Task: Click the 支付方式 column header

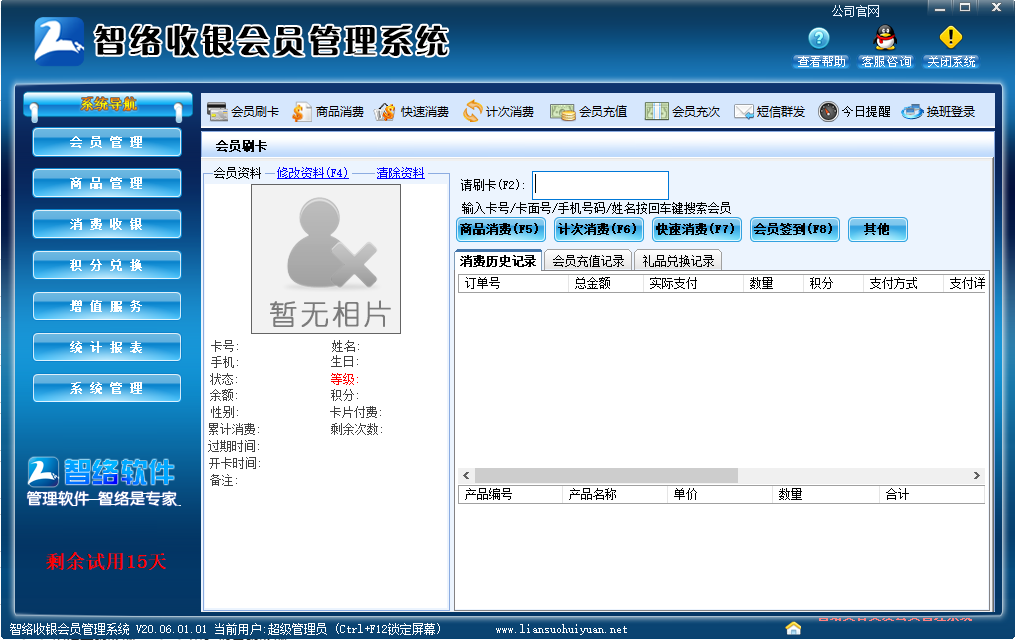Action: [903, 283]
